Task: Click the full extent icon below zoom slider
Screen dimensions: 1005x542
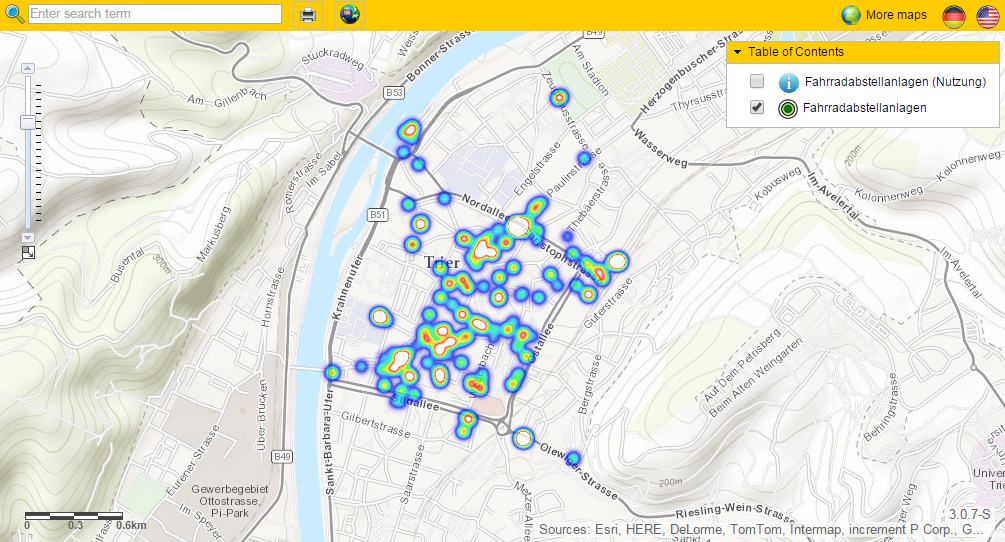Action: (28, 253)
